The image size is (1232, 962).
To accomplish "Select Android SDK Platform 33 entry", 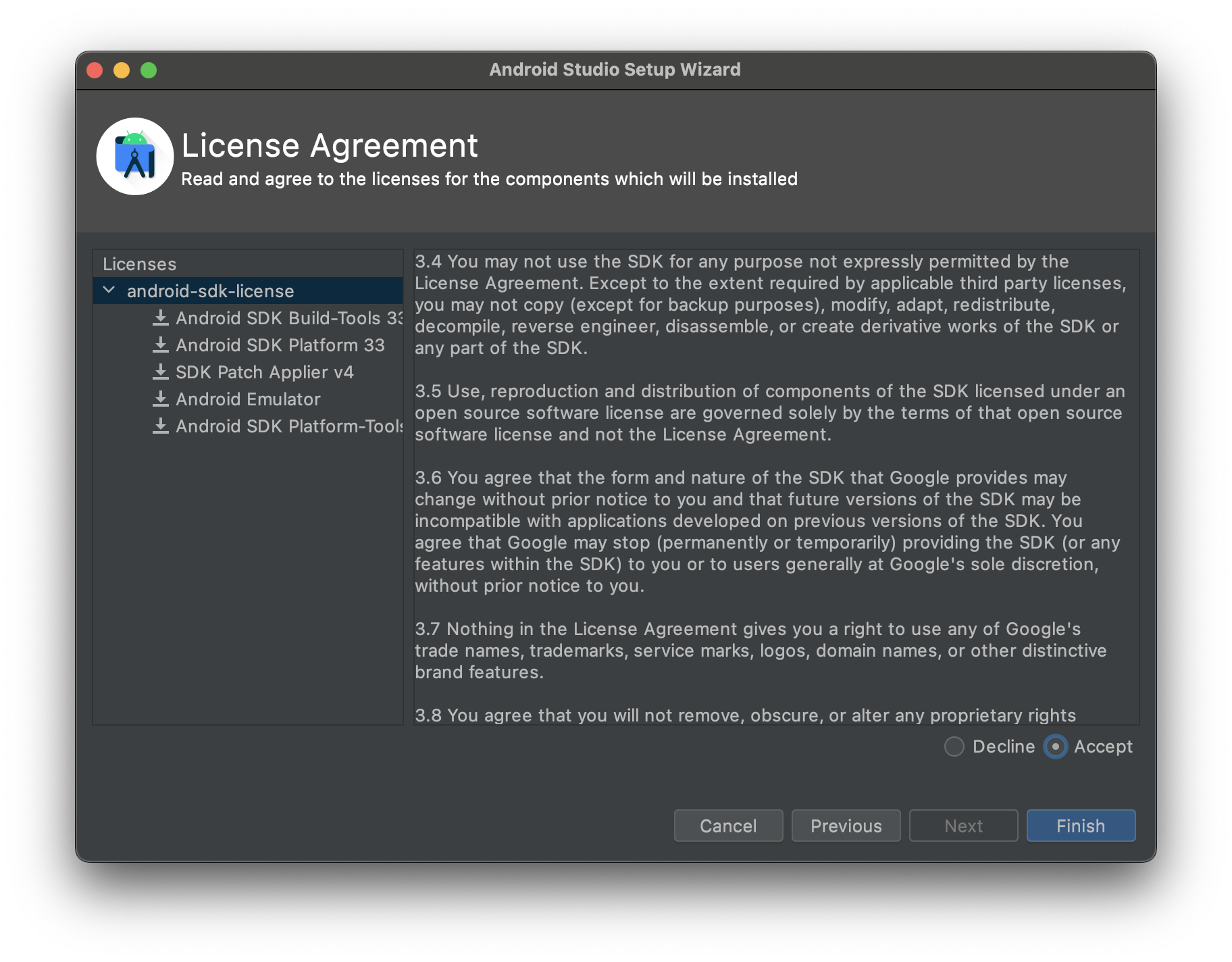I will tap(248, 345).
